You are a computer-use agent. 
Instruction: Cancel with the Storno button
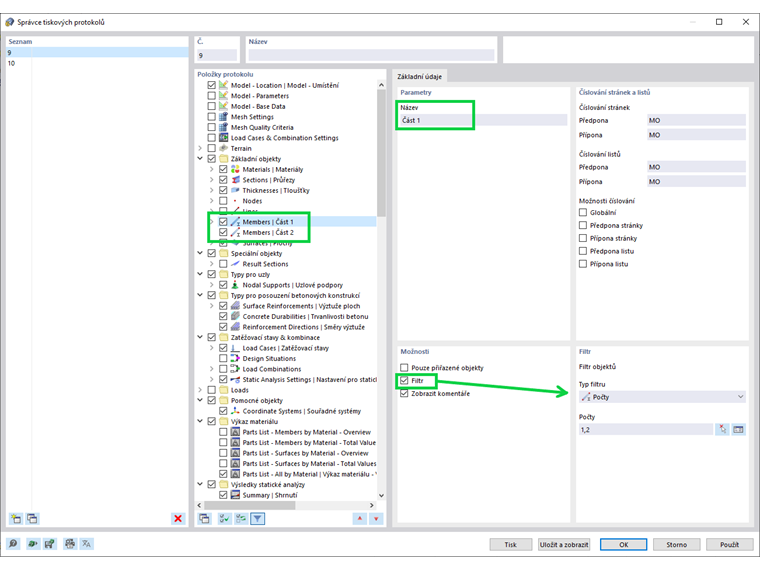tap(676, 544)
